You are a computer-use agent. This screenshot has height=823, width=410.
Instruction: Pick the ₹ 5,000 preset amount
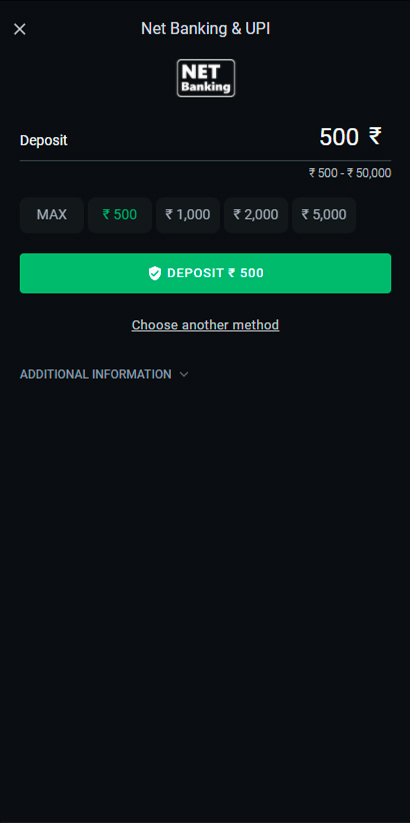[x=324, y=215]
